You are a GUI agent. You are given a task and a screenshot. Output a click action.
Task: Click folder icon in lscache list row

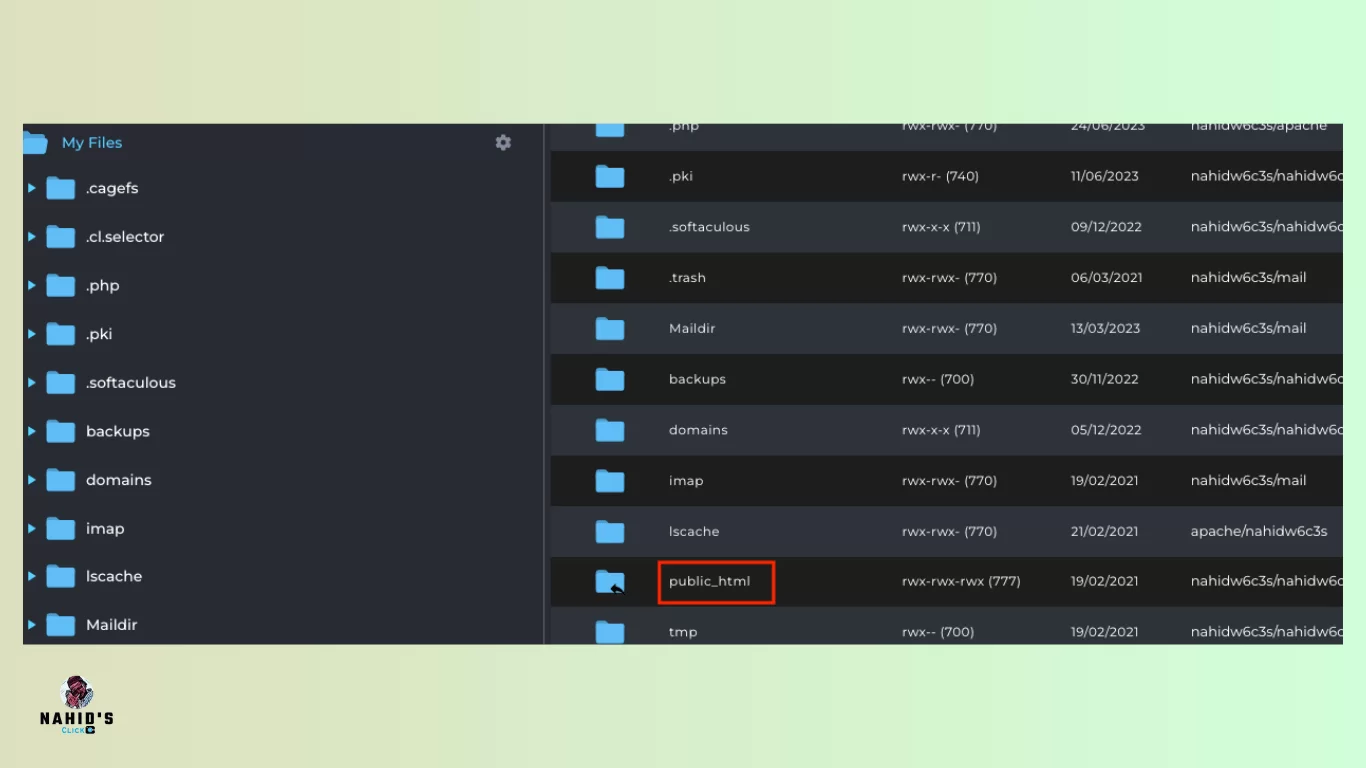pos(610,531)
